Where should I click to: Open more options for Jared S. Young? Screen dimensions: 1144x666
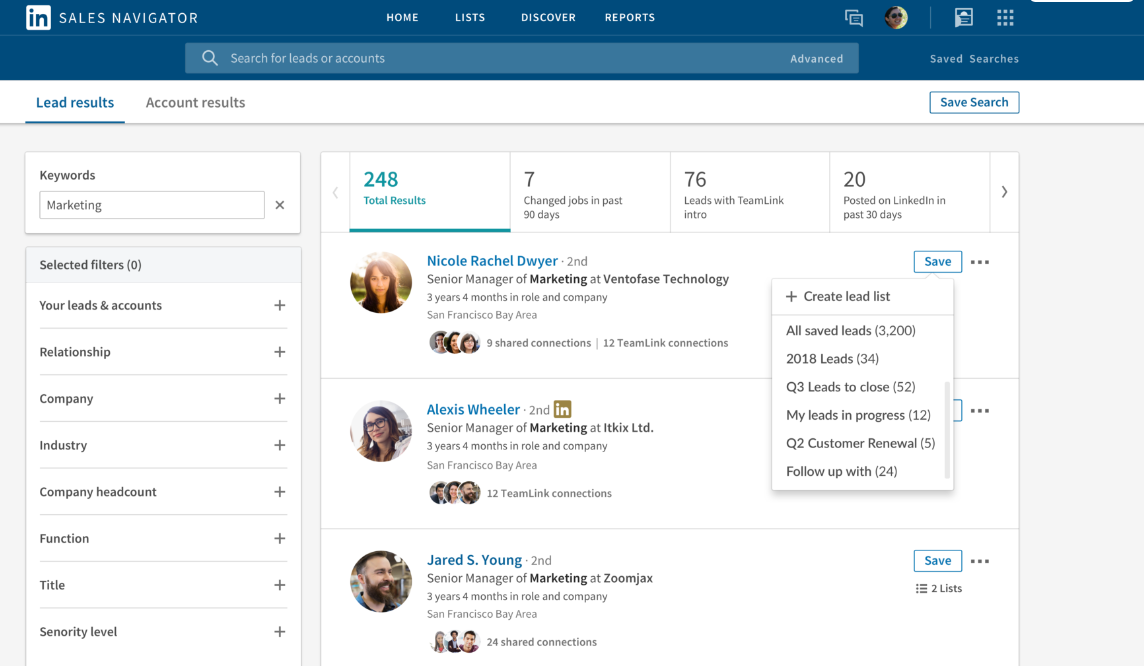point(980,561)
